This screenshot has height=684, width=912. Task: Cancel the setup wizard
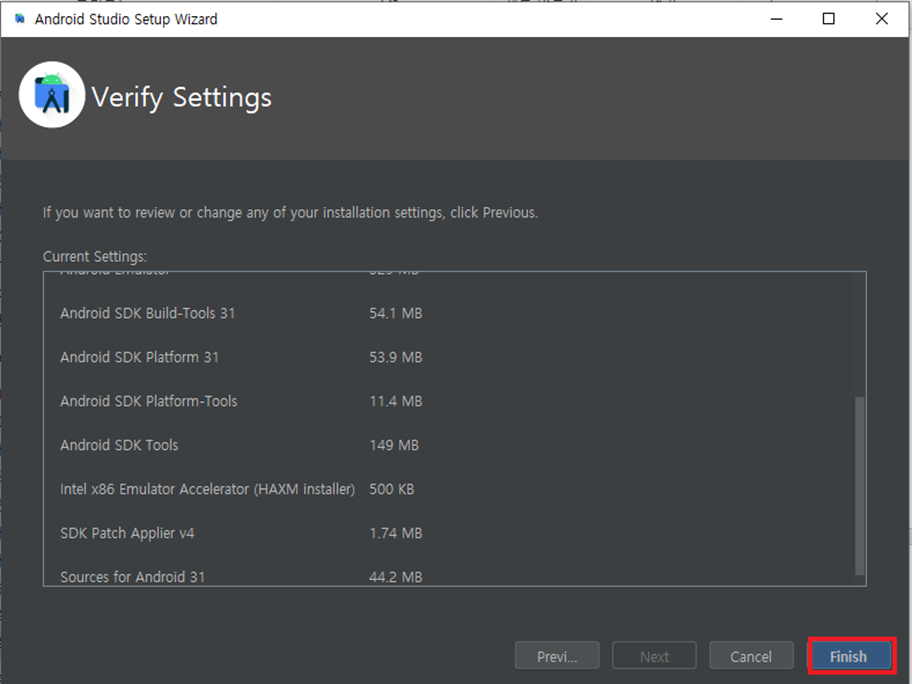click(751, 656)
